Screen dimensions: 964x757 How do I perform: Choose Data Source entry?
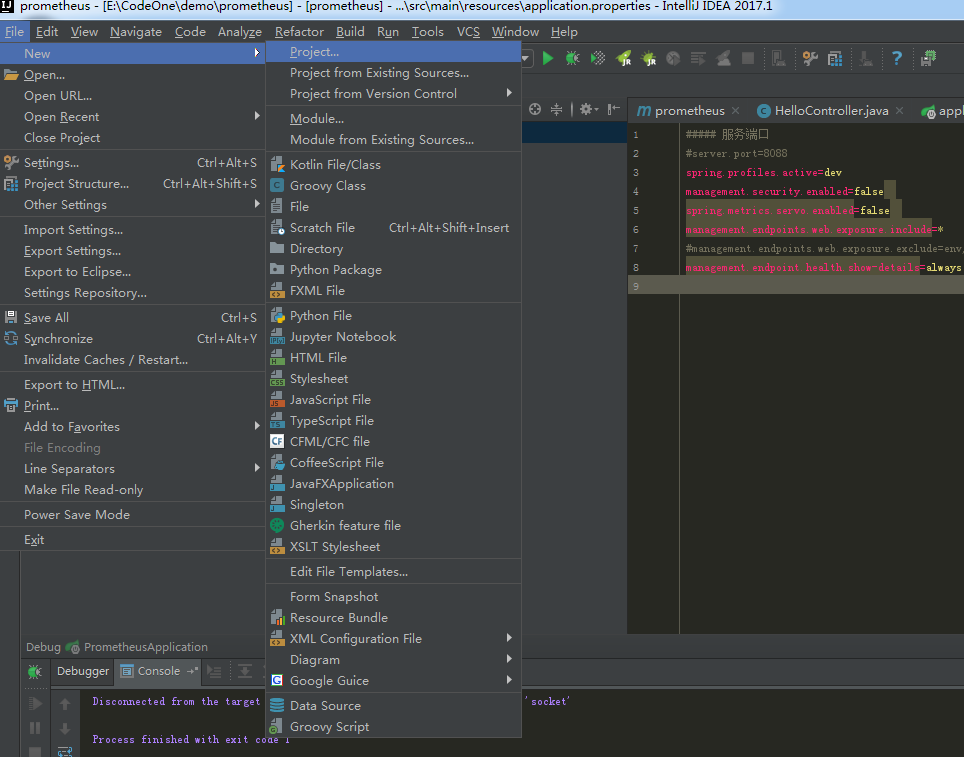point(393,705)
